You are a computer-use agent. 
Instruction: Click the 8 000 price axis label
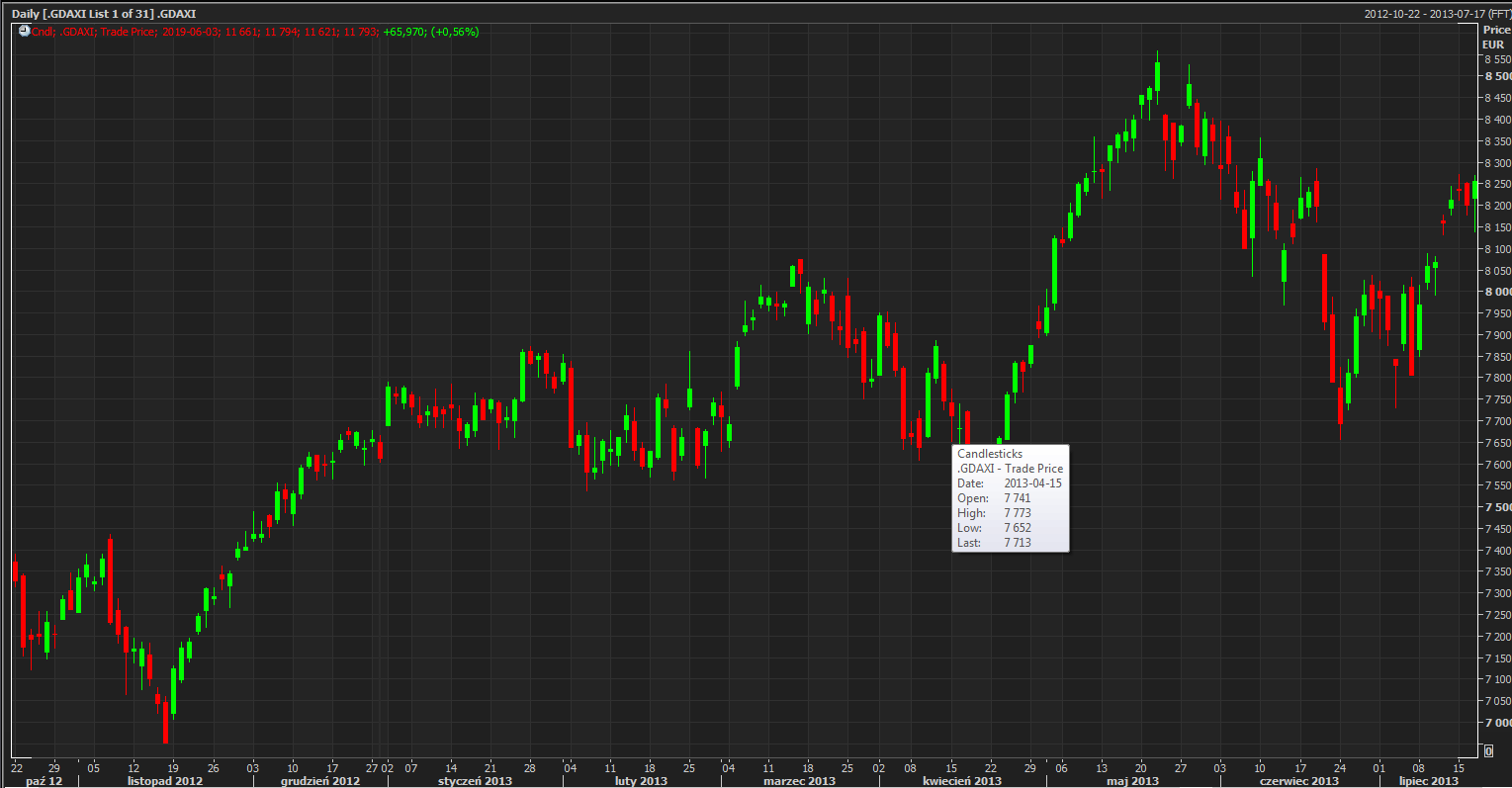tap(1497, 292)
